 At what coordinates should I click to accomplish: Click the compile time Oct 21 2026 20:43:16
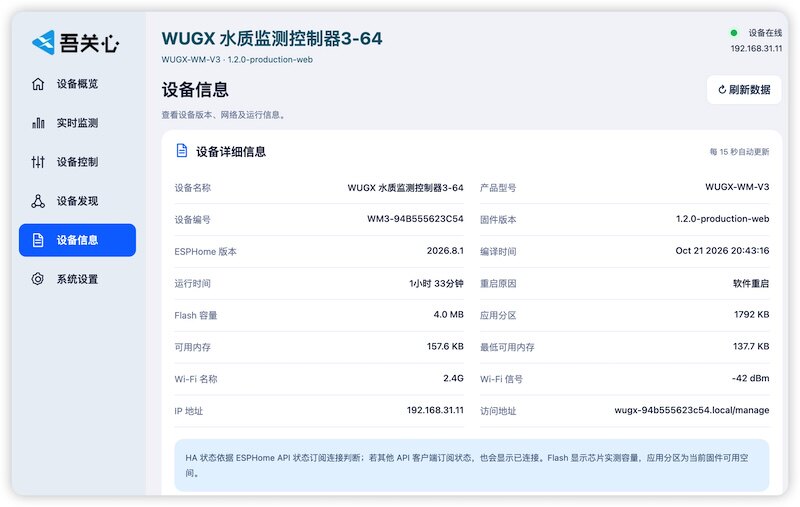pyautogui.click(x=722, y=250)
